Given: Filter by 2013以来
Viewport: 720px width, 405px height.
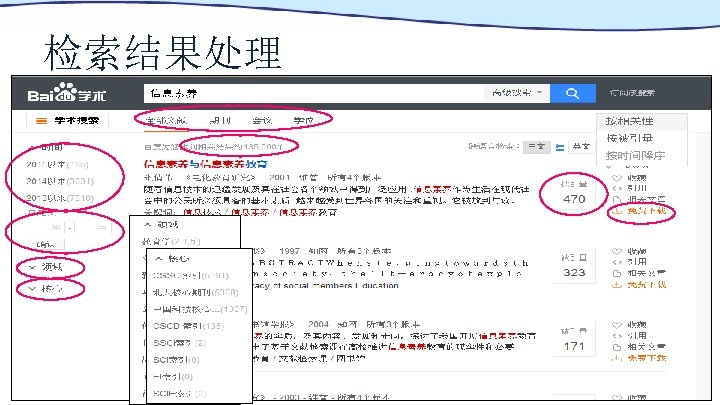Looking at the screenshot, I should point(60,198).
